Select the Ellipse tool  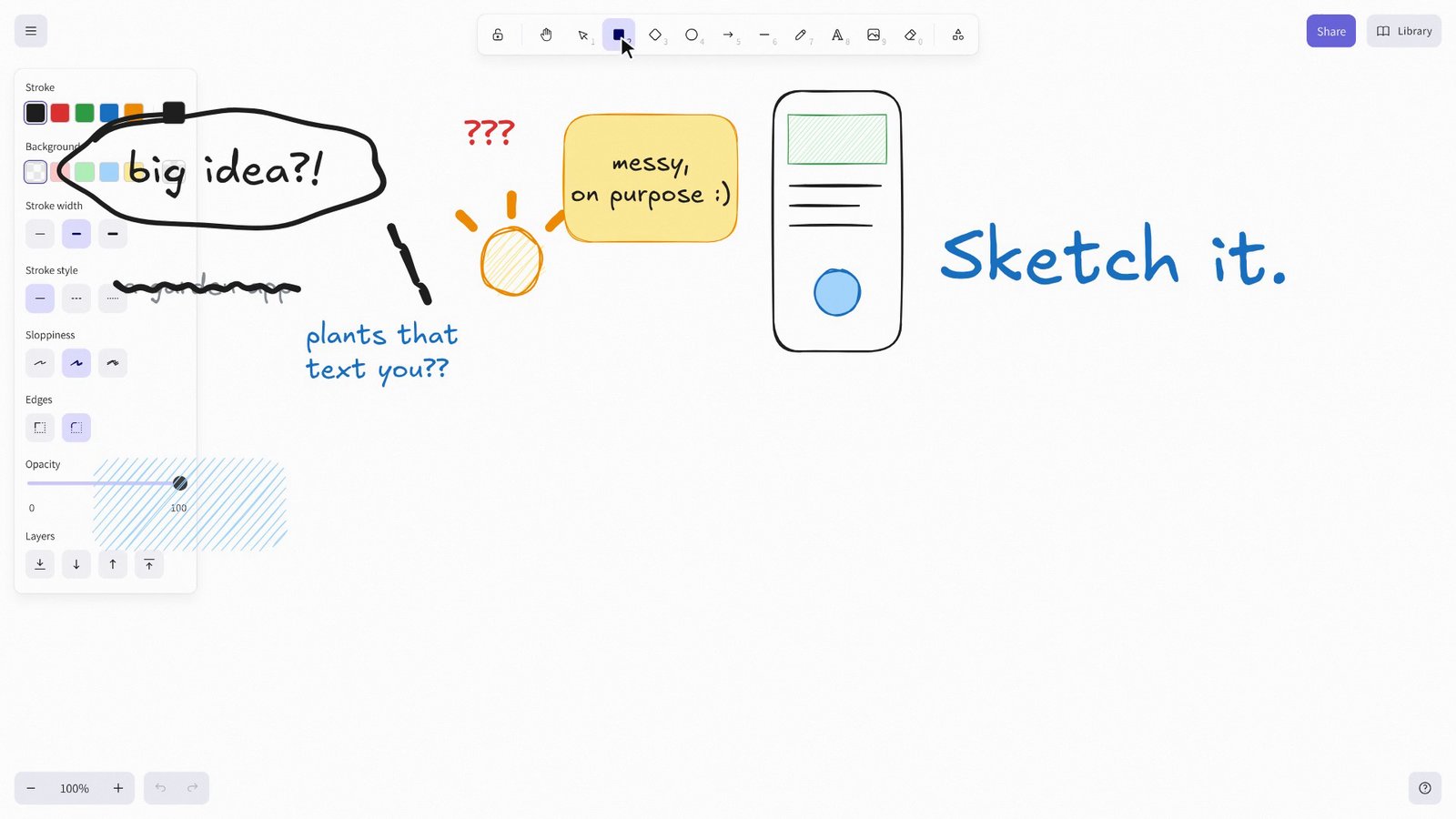pos(692,35)
